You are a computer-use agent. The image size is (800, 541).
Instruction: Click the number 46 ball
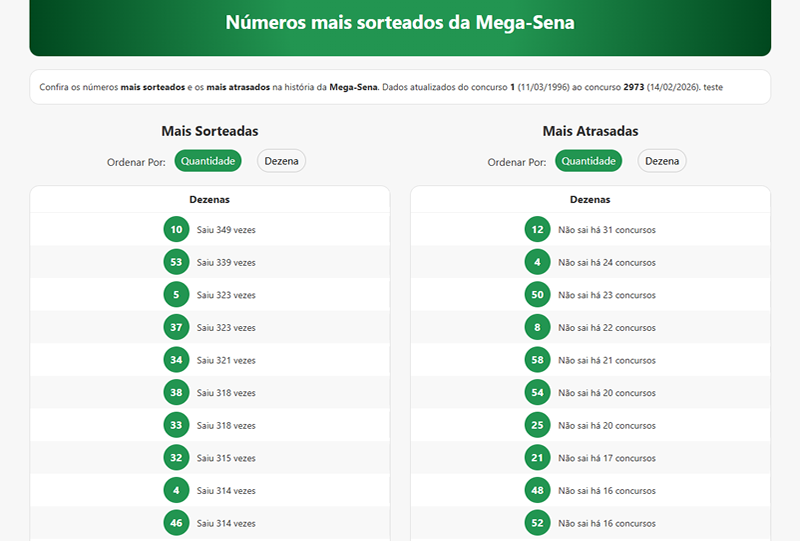click(x=176, y=523)
